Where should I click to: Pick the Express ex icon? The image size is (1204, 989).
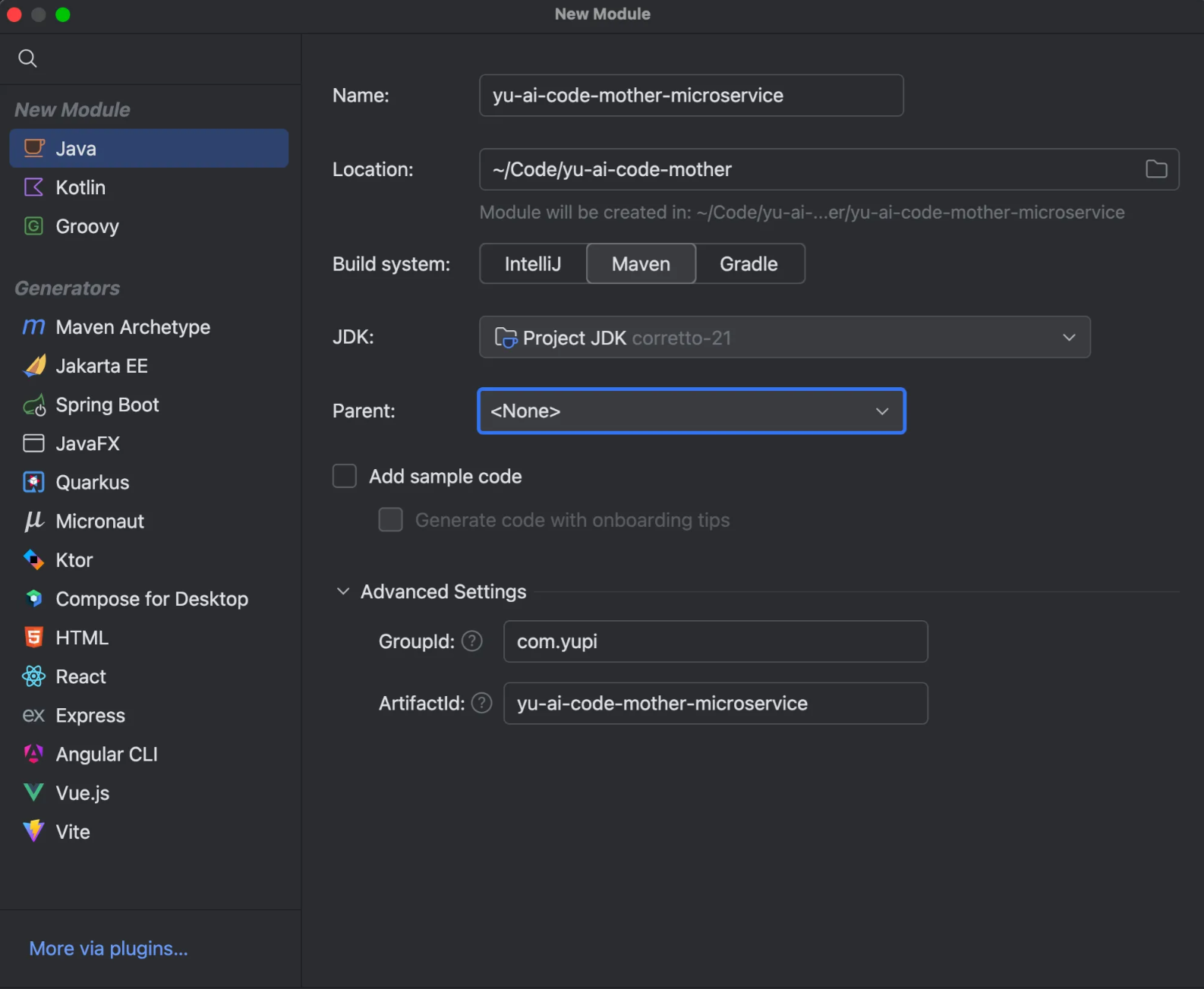click(34, 715)
